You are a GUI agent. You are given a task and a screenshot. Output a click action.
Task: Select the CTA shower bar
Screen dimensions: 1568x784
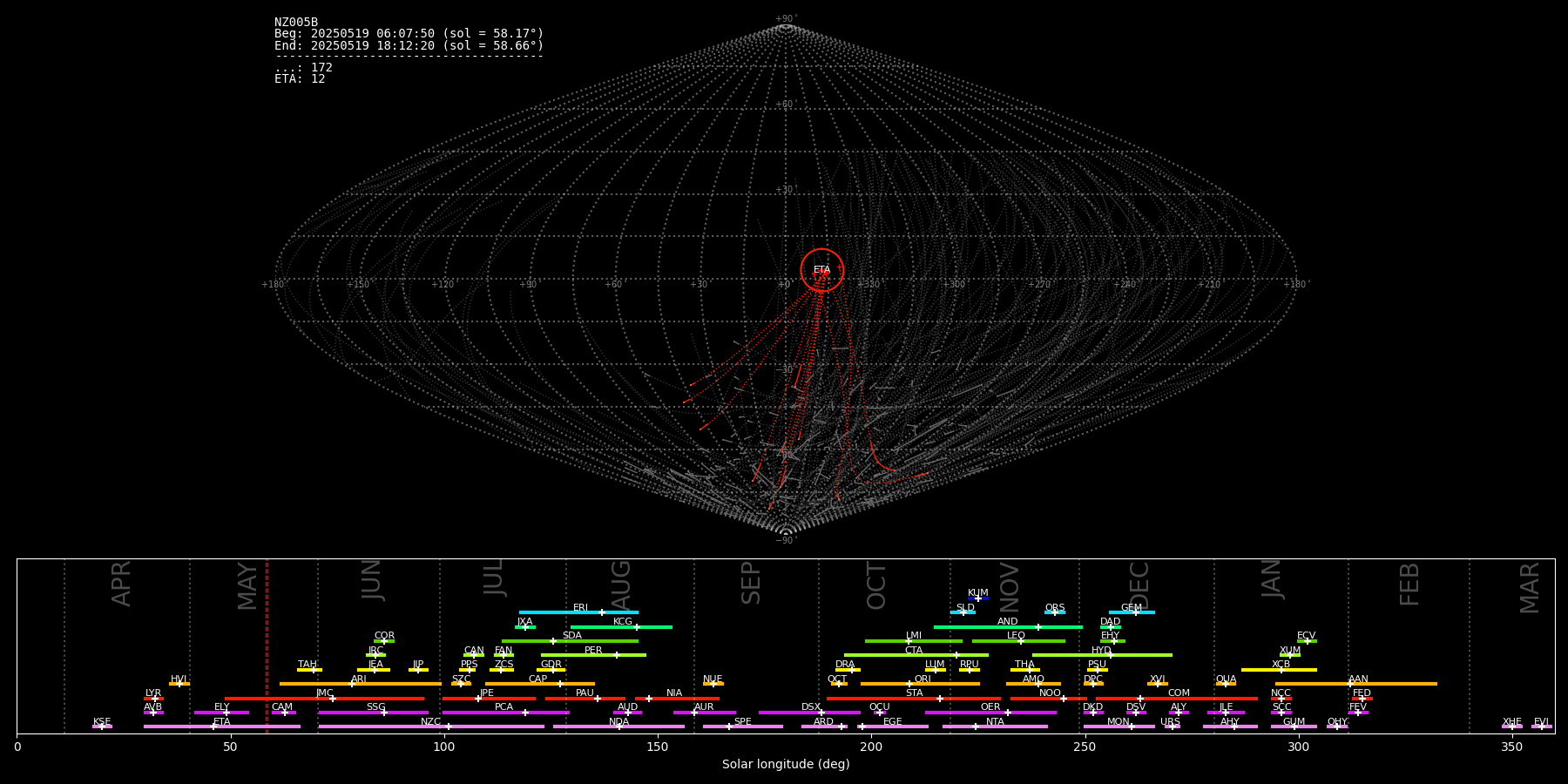pos(916,655)
